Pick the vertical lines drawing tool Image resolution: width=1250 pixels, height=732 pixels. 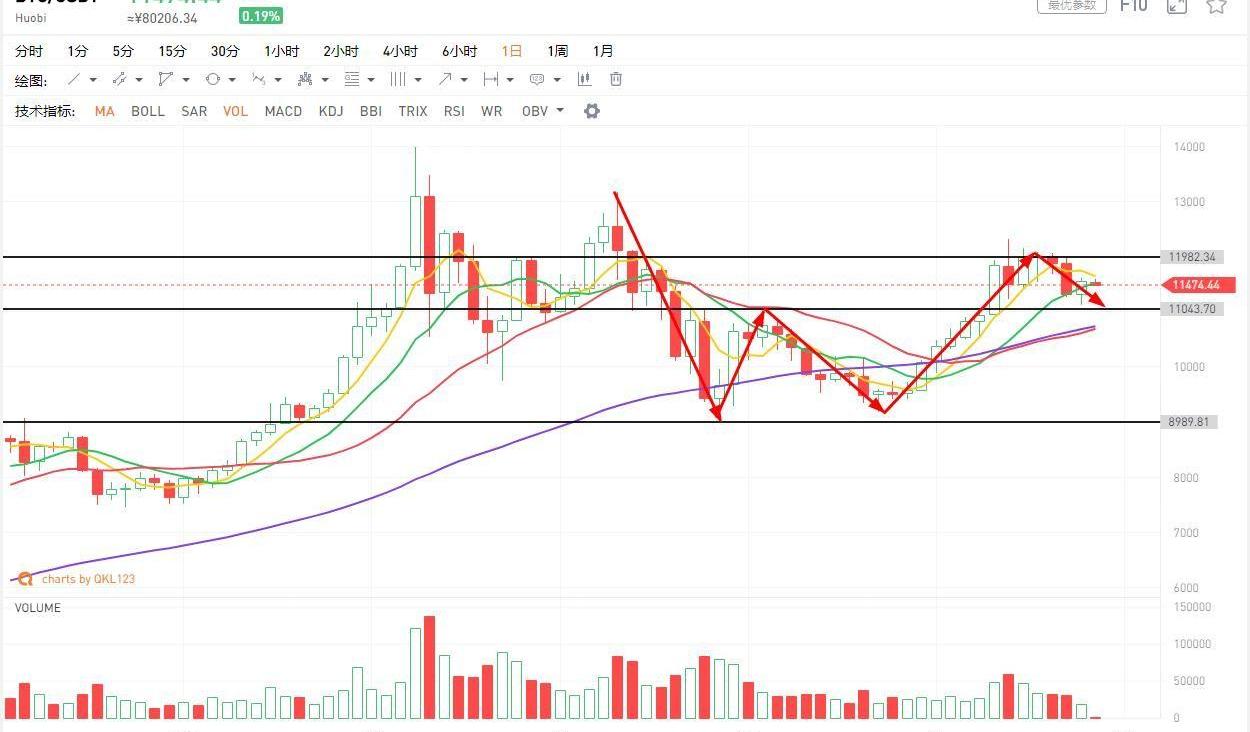click(397, 79)
